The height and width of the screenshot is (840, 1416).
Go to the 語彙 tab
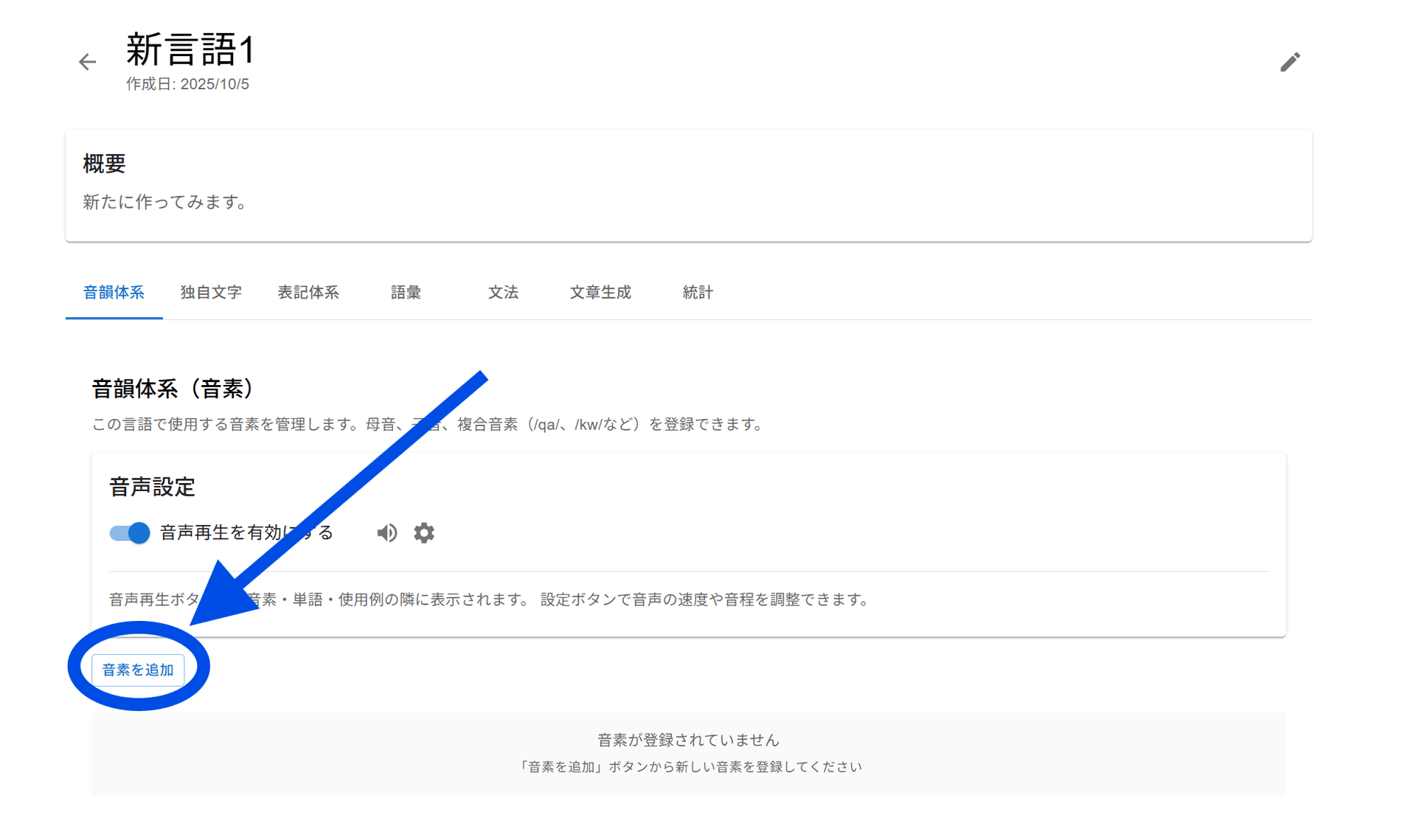coord(406,293)
